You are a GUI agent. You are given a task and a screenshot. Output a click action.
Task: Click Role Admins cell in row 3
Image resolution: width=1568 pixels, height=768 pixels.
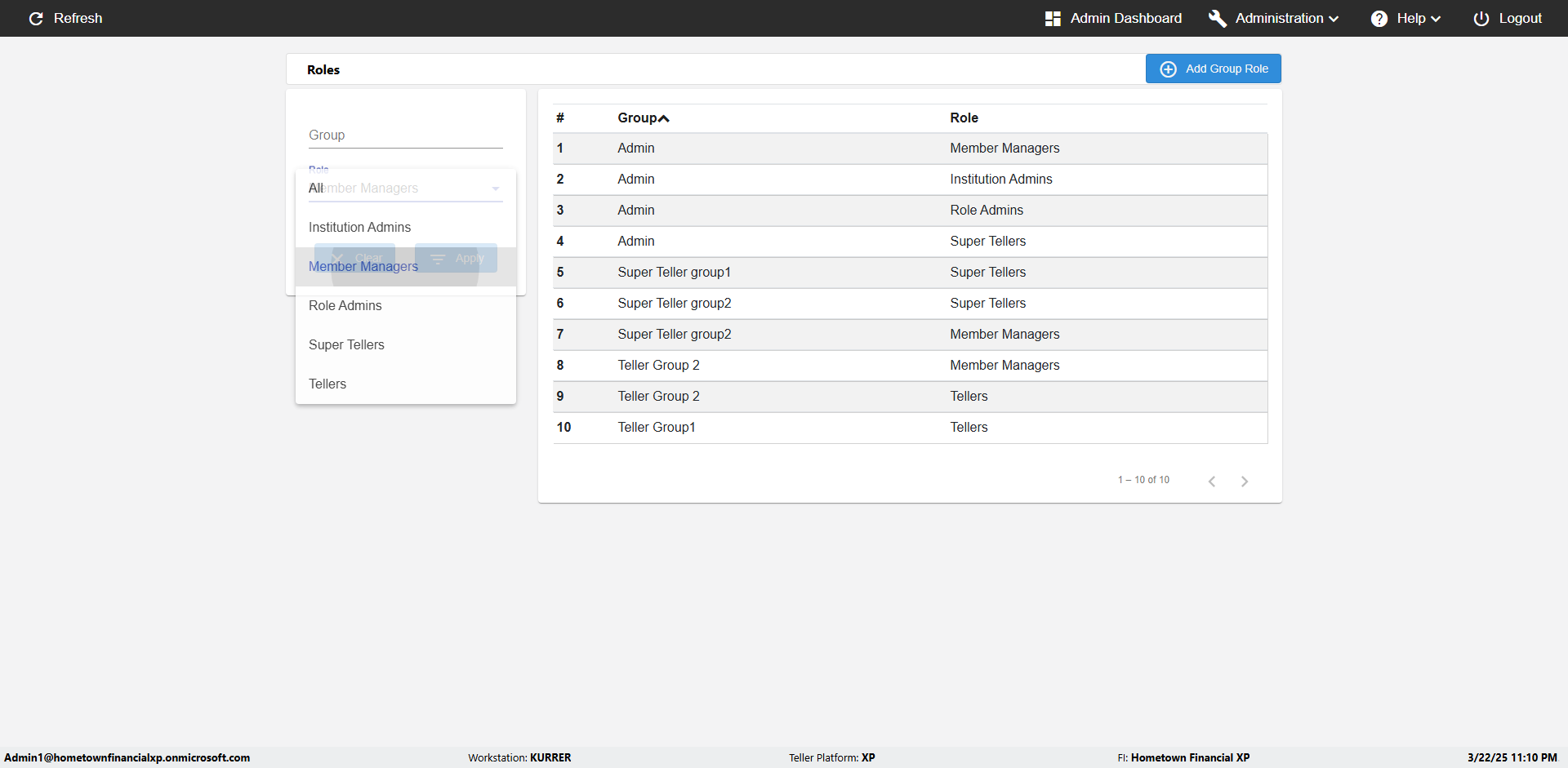point(987,210)
